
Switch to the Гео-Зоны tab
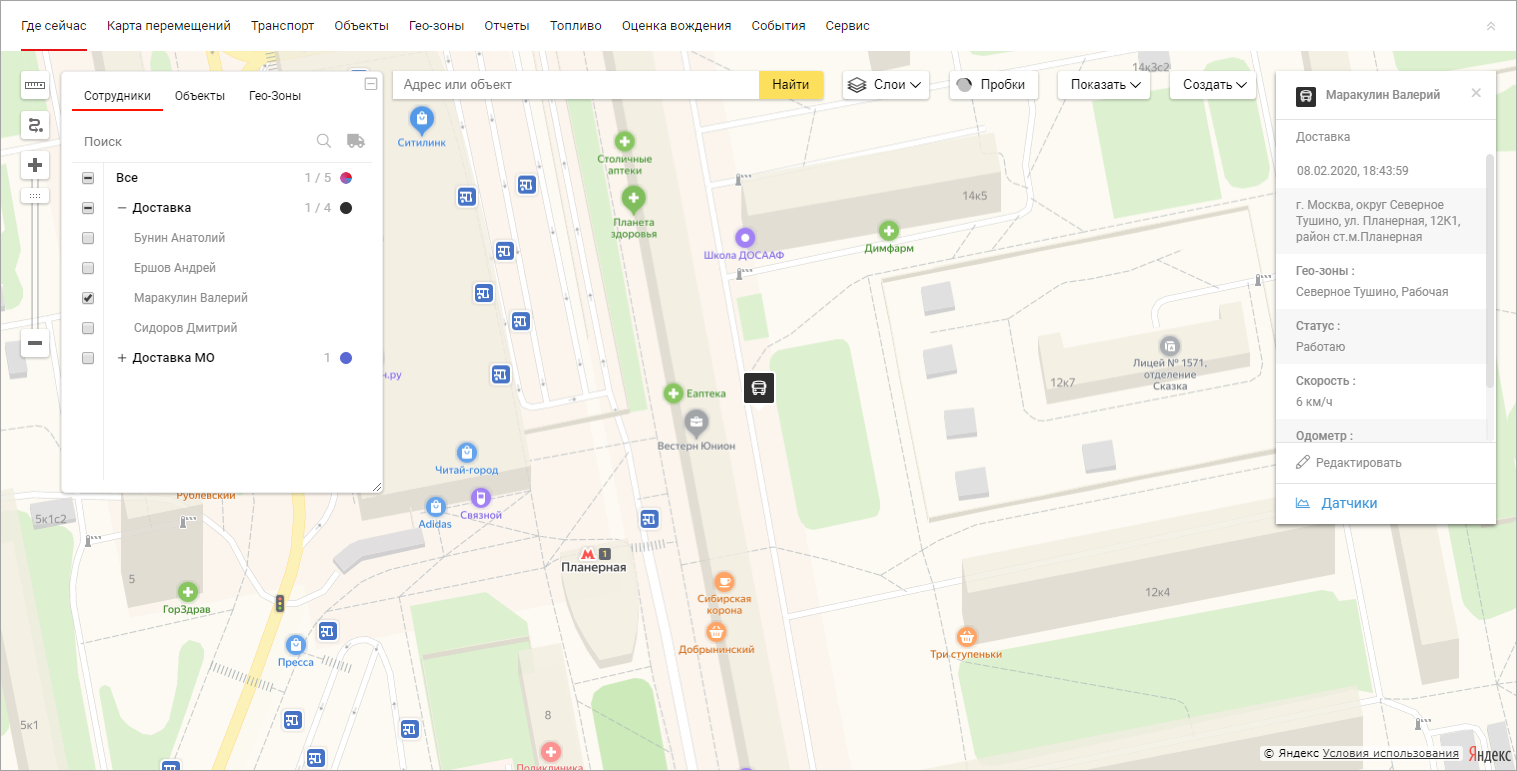275,96
